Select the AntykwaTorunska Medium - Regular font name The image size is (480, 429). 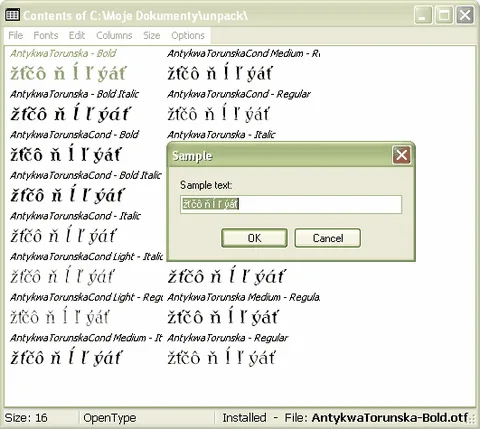(244, 297)
